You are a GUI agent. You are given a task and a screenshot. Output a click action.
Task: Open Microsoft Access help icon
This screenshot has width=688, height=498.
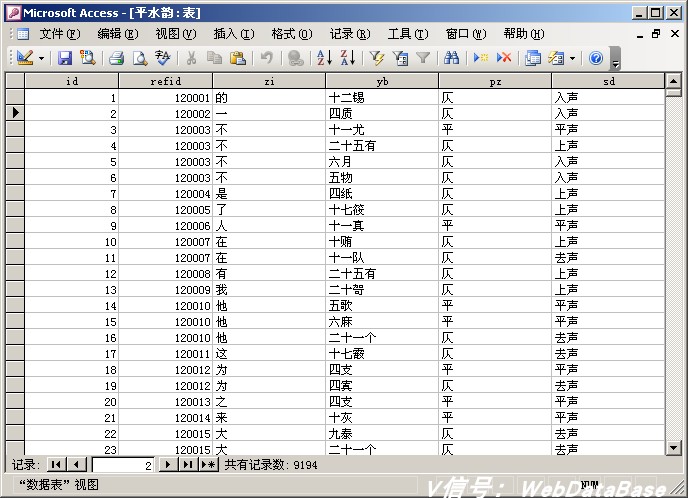(596, 57)
